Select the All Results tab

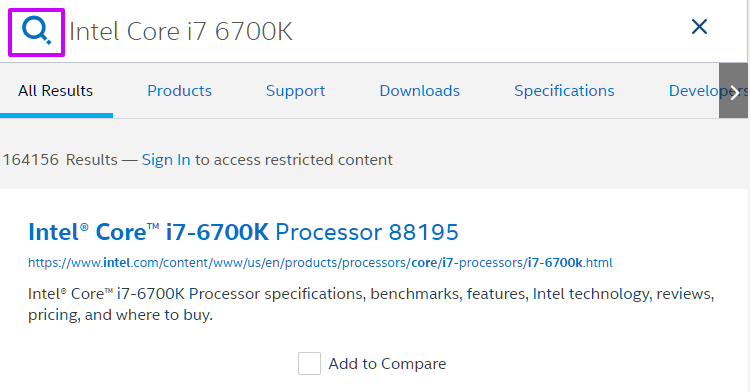[x=55, y=91]
